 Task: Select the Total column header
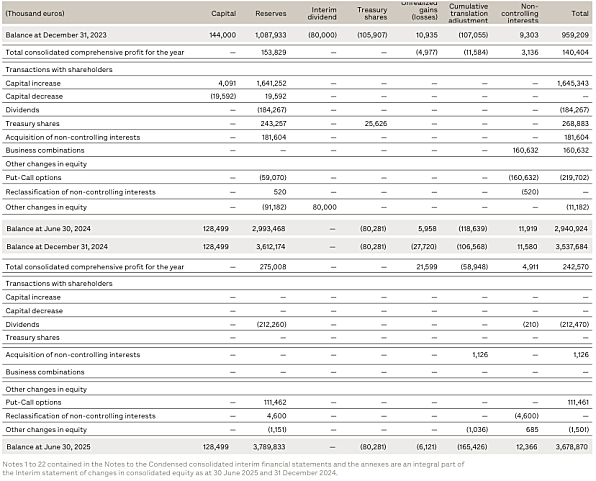click(580, 13)
